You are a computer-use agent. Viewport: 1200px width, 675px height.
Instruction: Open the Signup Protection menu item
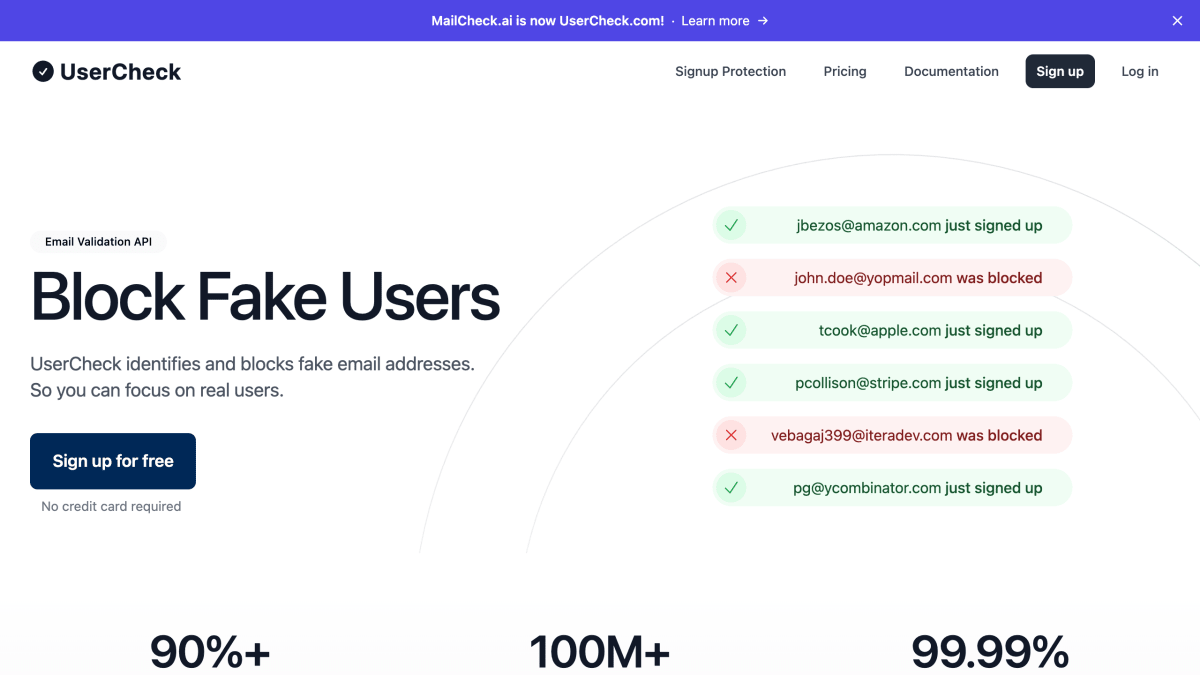point(730,71)
